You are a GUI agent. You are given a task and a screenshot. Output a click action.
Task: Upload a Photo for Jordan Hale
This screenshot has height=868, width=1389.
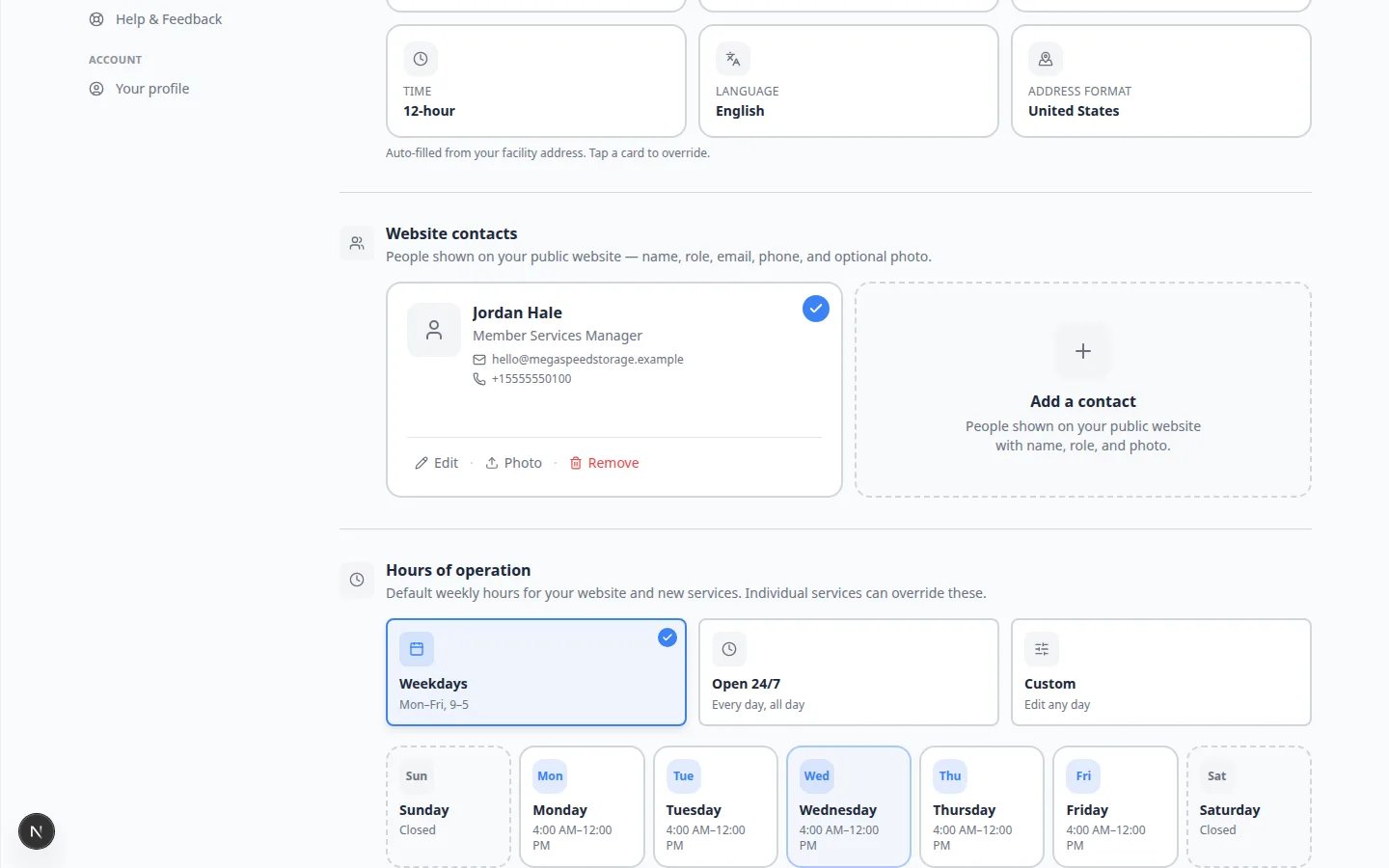[513, 463]
